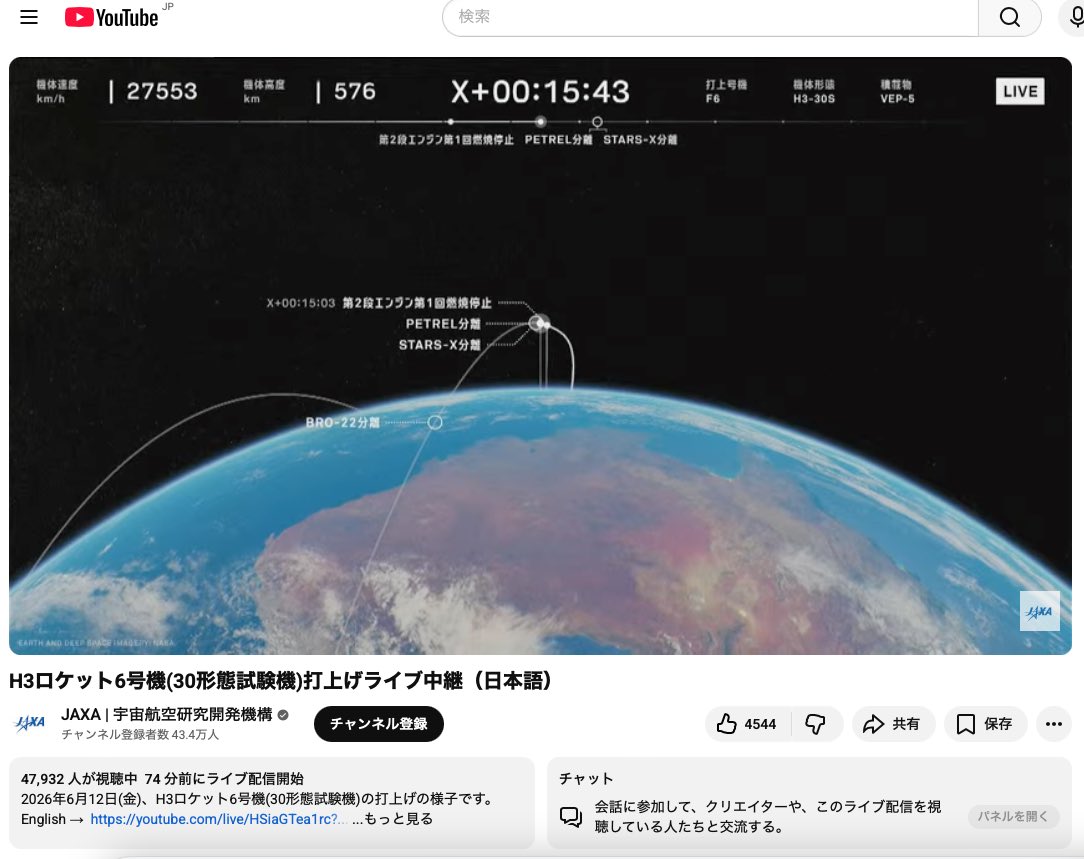Click the BRO-22分離 orbit marker circle

coord(434,422)
